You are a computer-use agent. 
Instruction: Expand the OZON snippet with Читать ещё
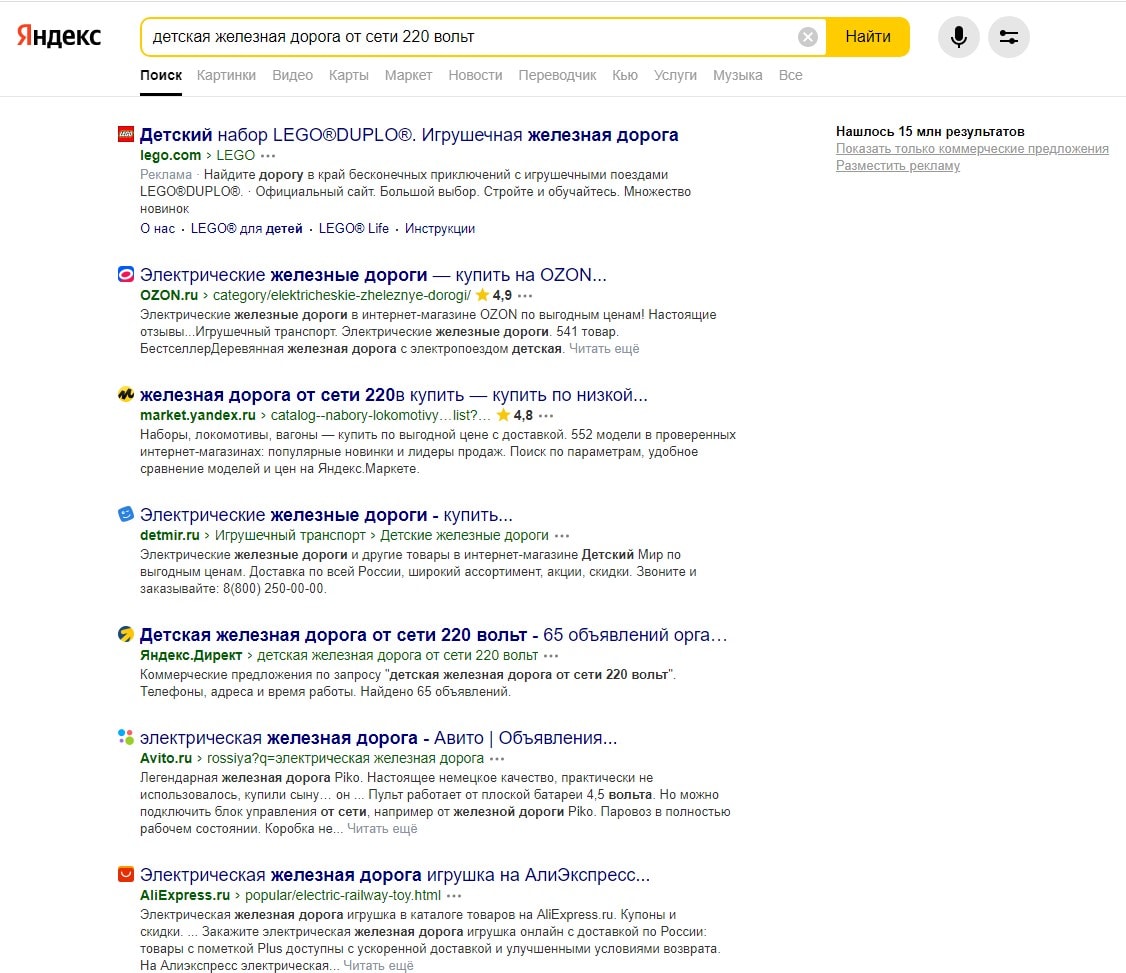pos(604,349)
